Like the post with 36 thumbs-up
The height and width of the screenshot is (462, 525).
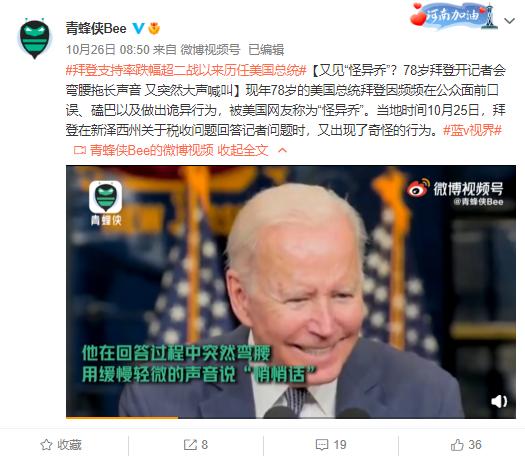466,445
